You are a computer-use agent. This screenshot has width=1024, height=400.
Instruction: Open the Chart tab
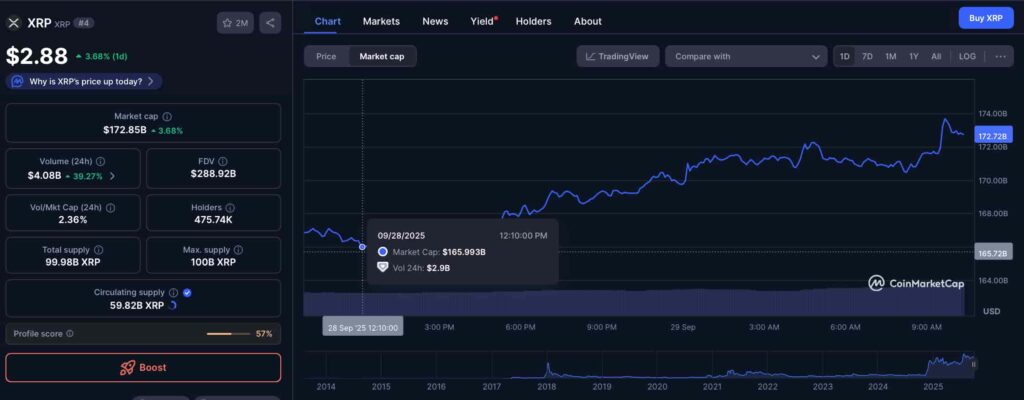(x=327, y=21)
